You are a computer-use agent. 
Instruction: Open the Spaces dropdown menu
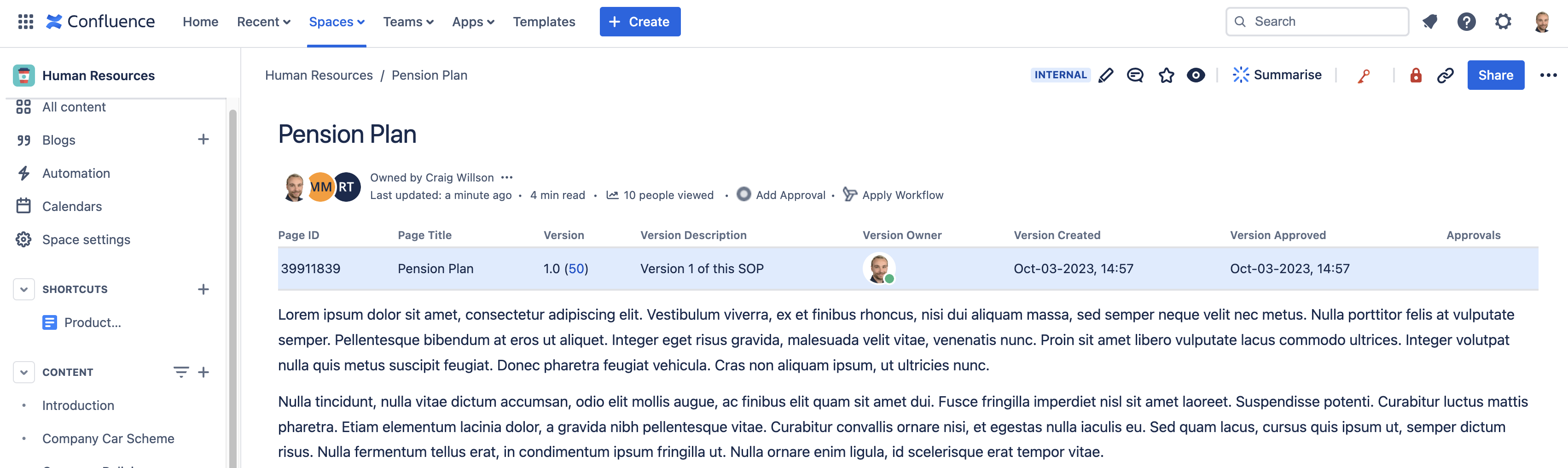tap(337, 22)
